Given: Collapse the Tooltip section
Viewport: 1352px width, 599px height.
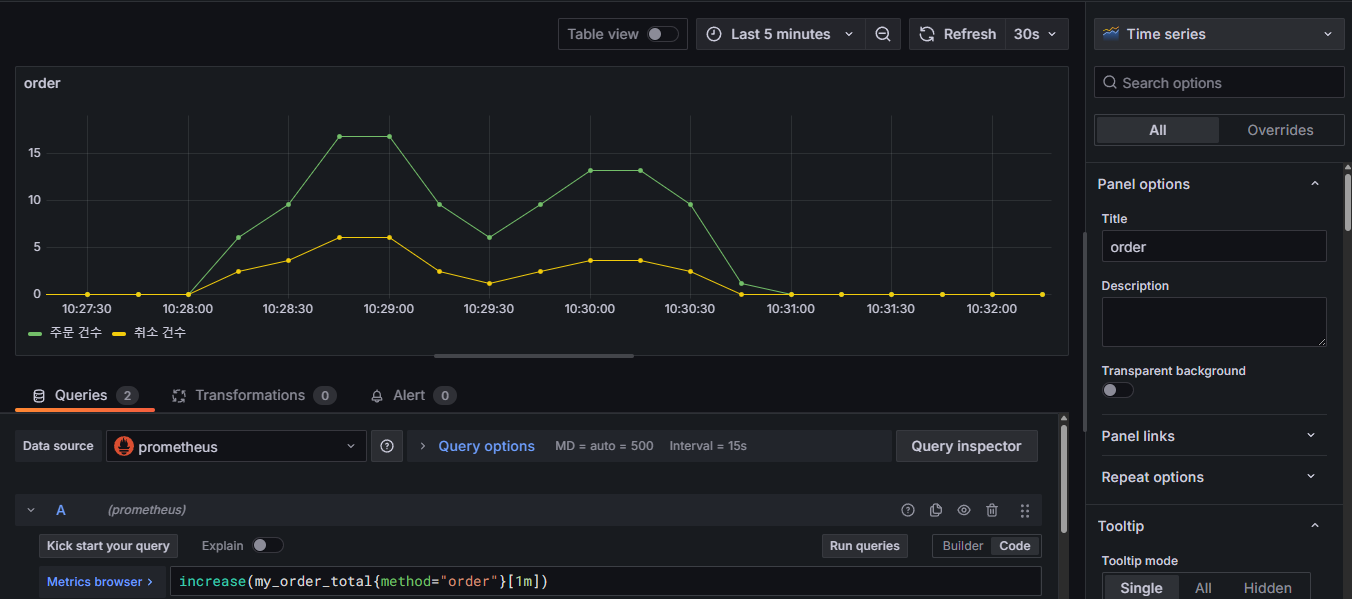Looking at the screenshot, I should click(1314, 526).
